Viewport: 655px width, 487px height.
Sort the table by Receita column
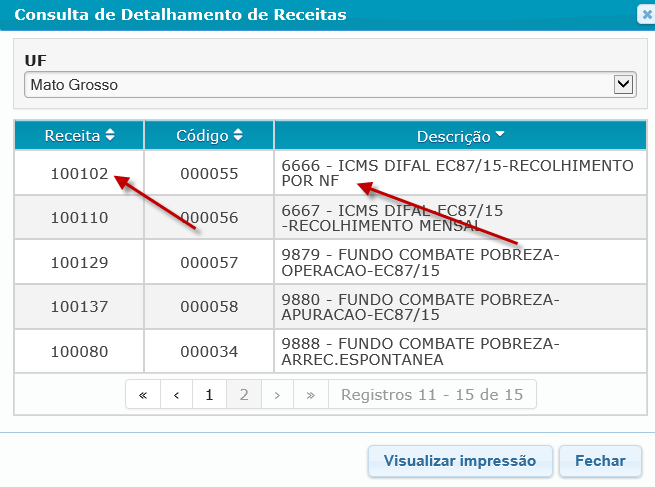coord(79,136)
